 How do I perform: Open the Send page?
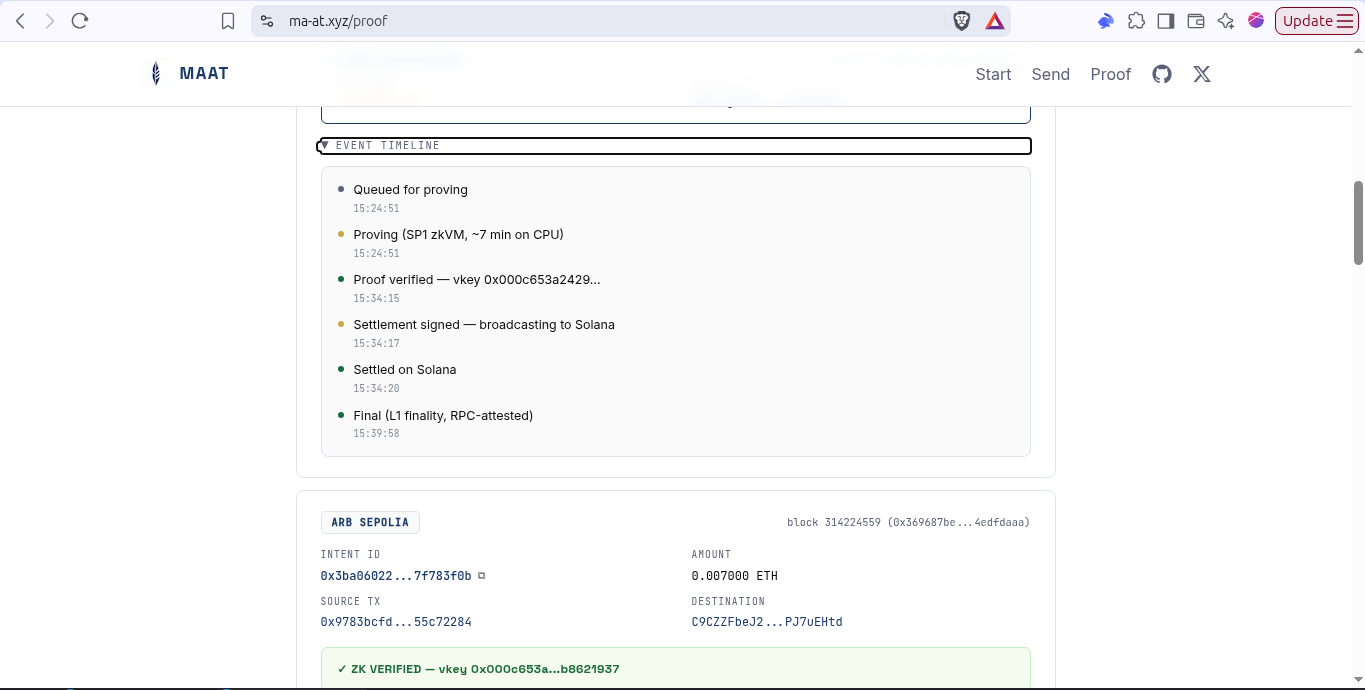(x=1051, y=74)
